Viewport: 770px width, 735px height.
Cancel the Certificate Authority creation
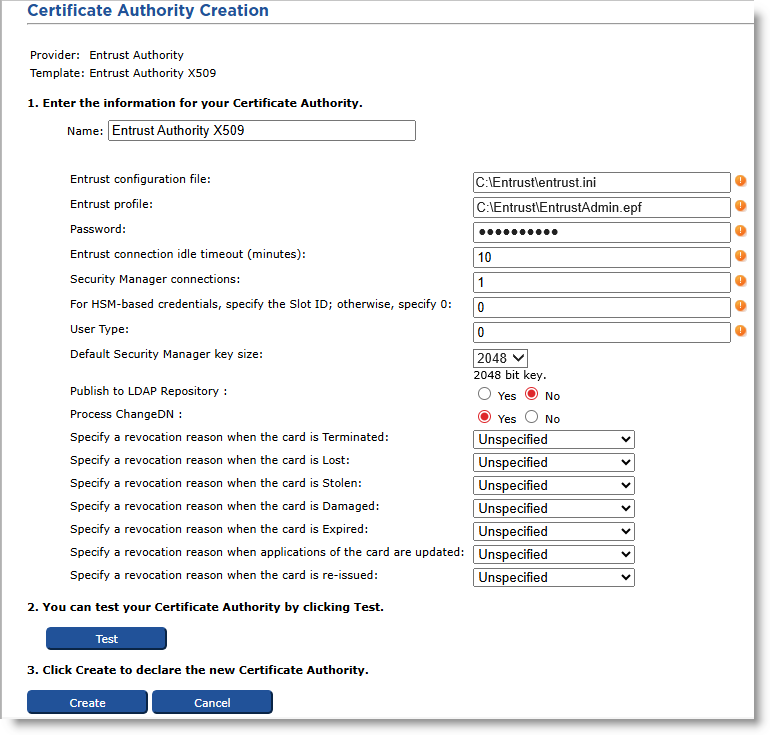click(x=212, y=703)
